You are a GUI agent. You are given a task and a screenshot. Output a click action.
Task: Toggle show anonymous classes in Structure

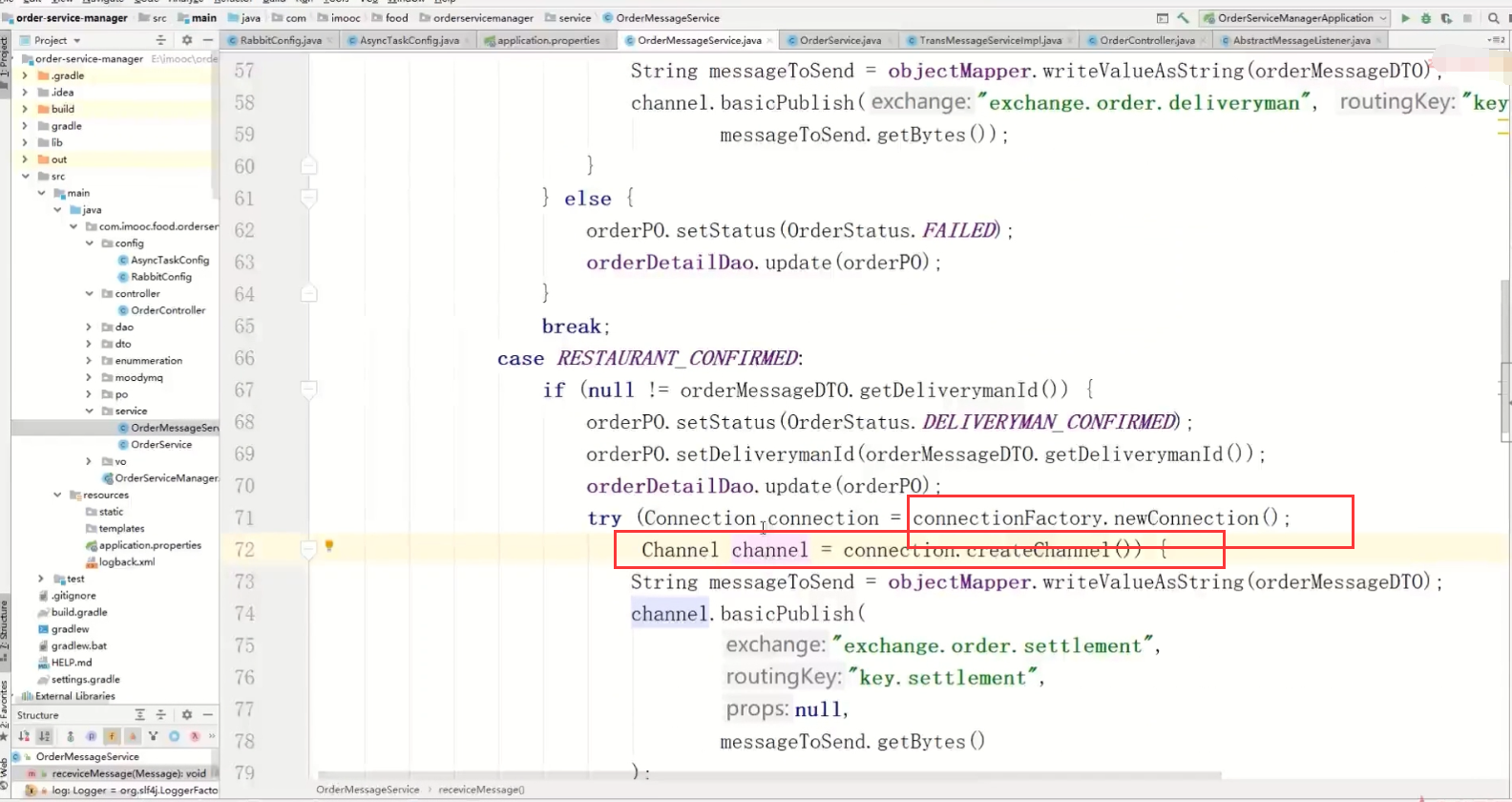tap(175, 736)
